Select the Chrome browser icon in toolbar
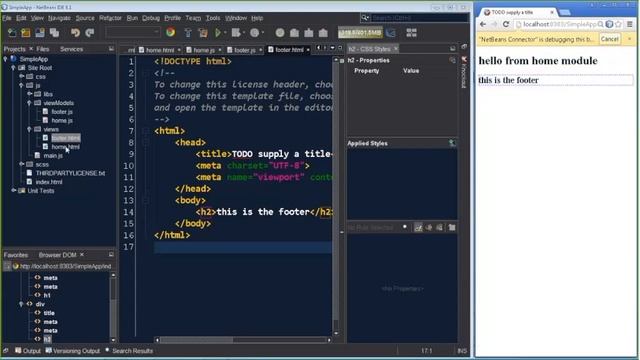Image resolution: width=640 pixels, height=360 pixels. pyautogui.click(x=171, y=33)
